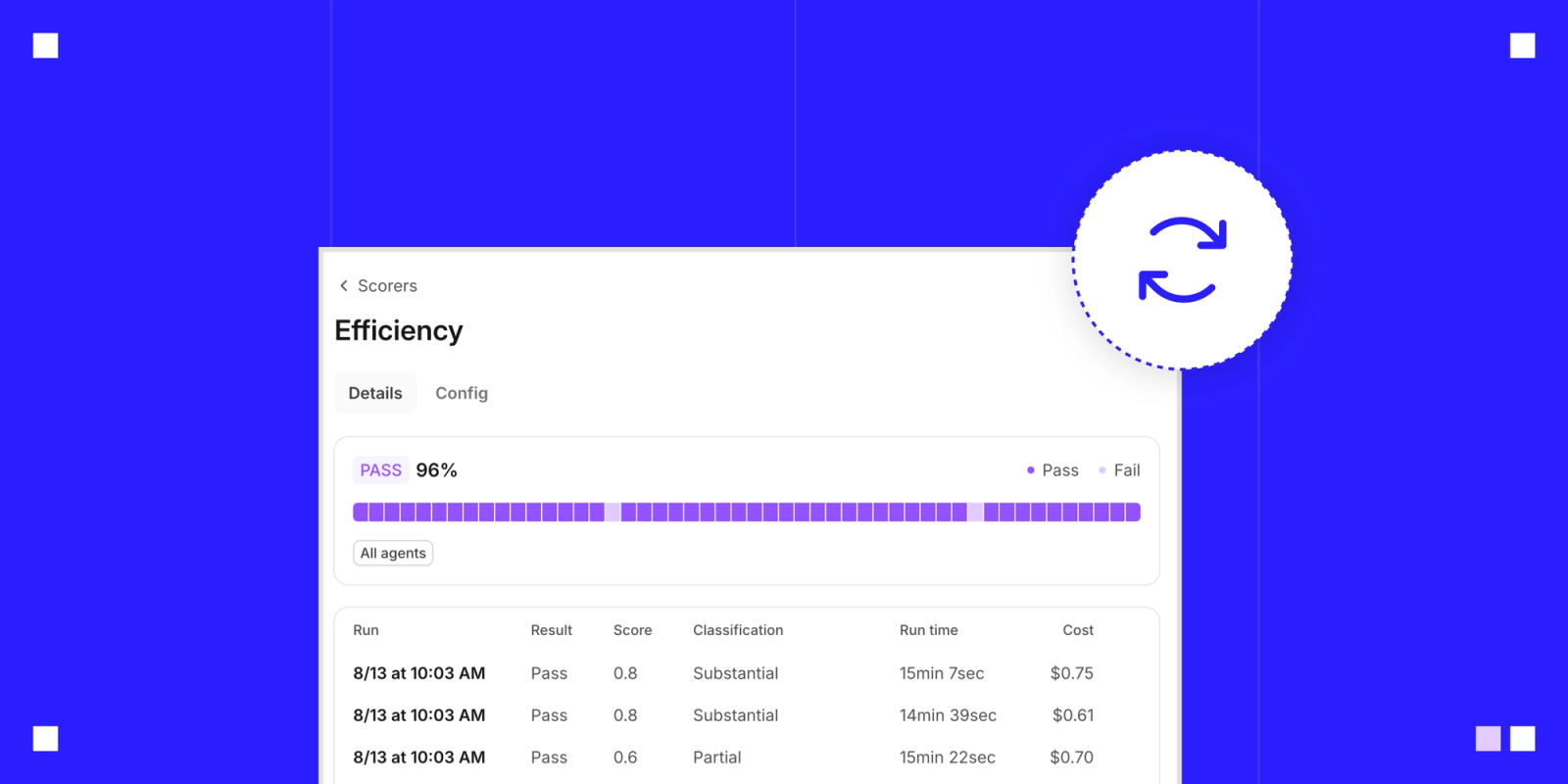The width and height of the screenshot is (1568, 784).
Task: Click the Efficiency page heading
Action: [x=399, y=331]
